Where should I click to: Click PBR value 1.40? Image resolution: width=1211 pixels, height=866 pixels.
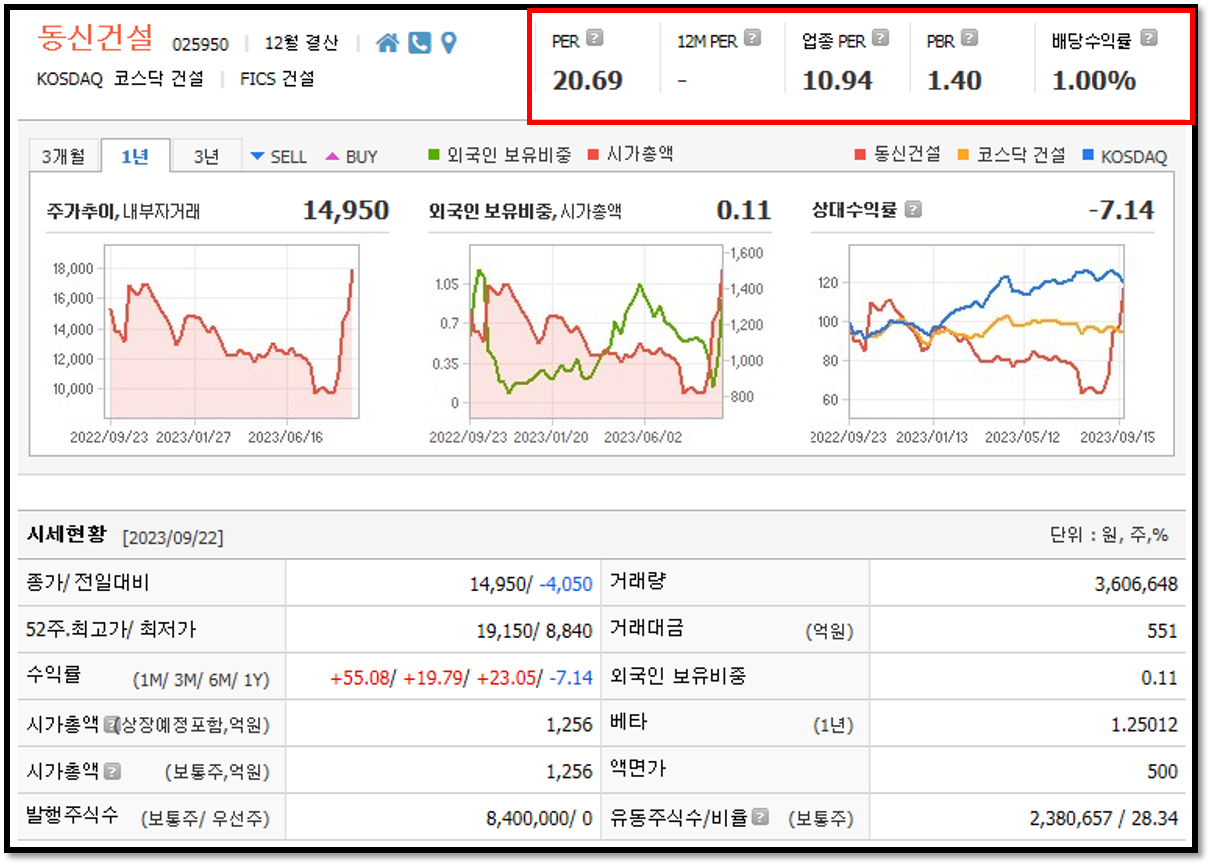(954, 81)
